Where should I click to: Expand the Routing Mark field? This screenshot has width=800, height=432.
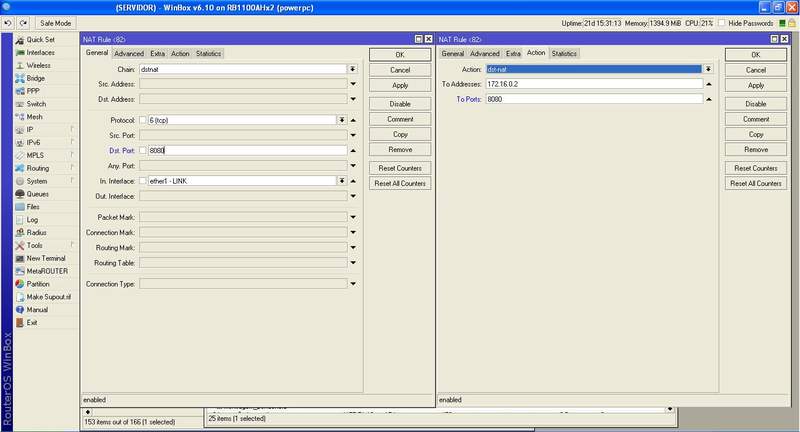pyautogui.click(x=353, y=248)
